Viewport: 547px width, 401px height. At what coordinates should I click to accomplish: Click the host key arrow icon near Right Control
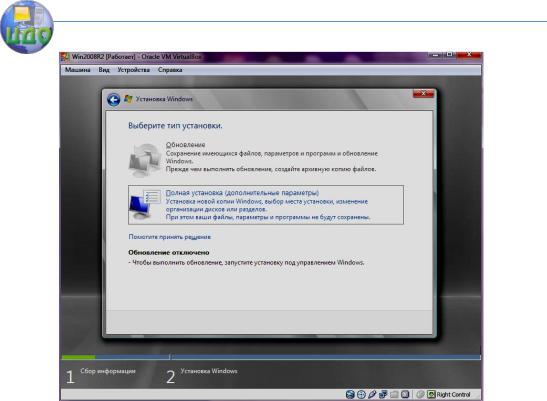(x=431, y=394)
